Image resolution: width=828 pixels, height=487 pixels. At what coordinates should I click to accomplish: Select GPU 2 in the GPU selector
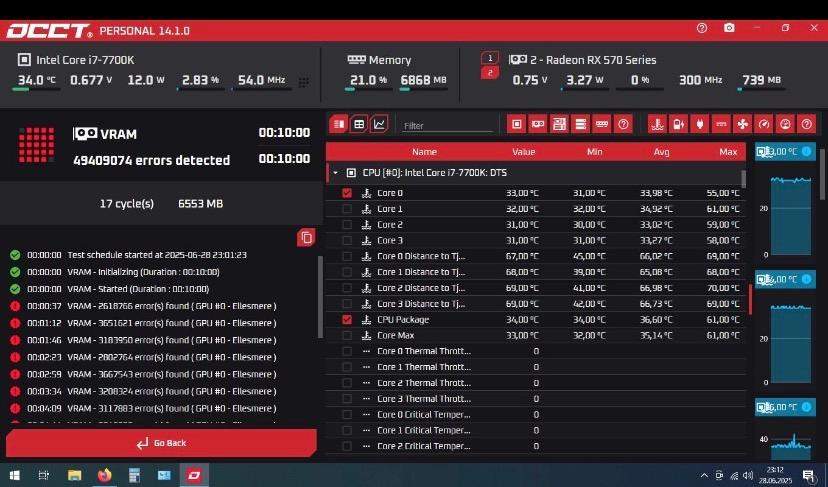(x=490, y=72)
